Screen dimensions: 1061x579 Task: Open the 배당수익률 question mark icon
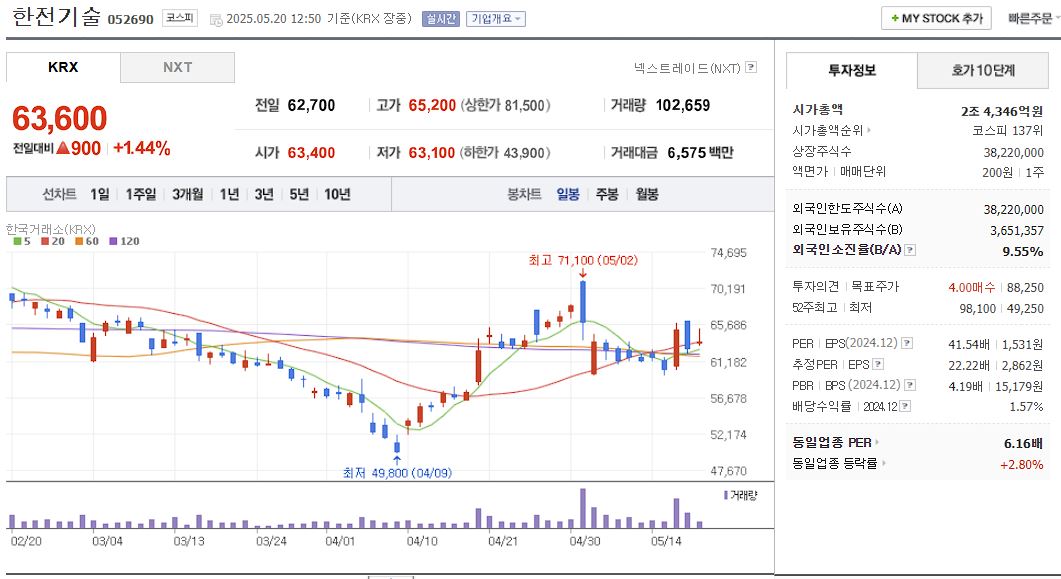tap(906, 404)
